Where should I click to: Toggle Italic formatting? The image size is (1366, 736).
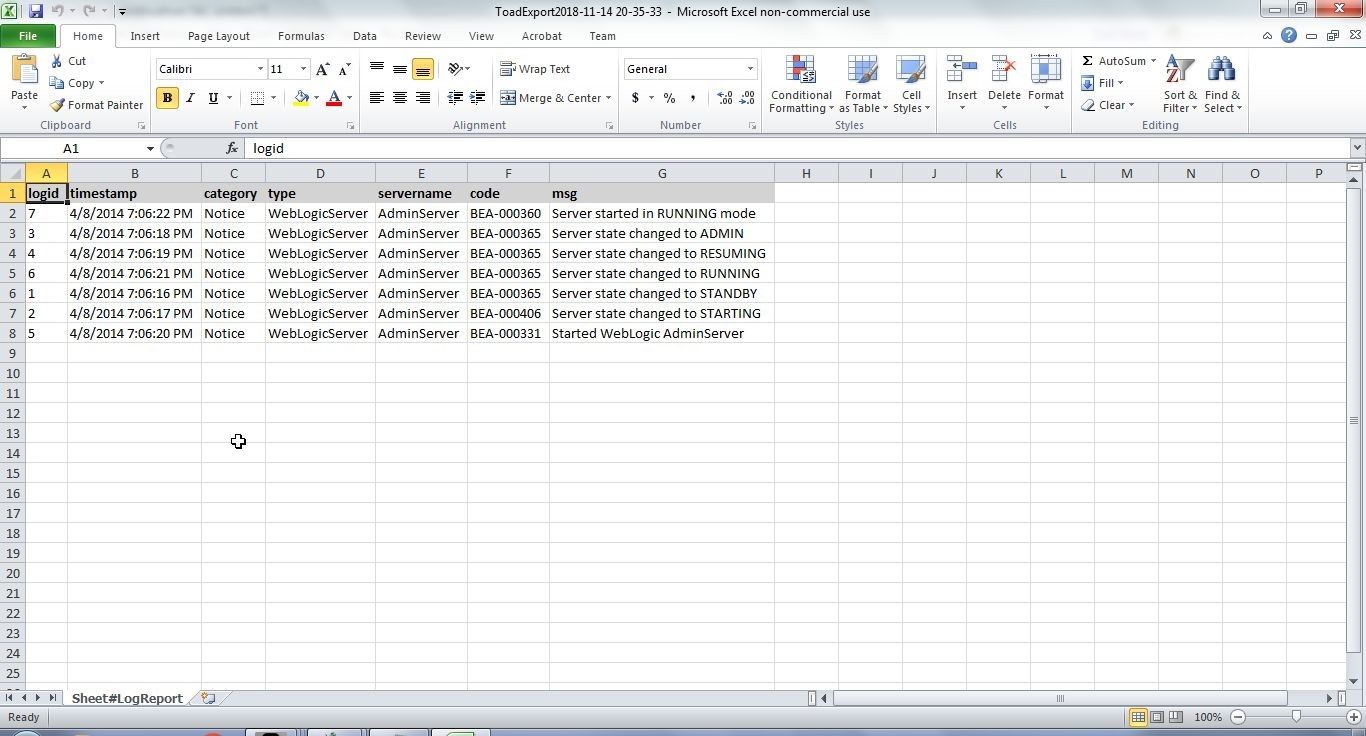[190, 98]
